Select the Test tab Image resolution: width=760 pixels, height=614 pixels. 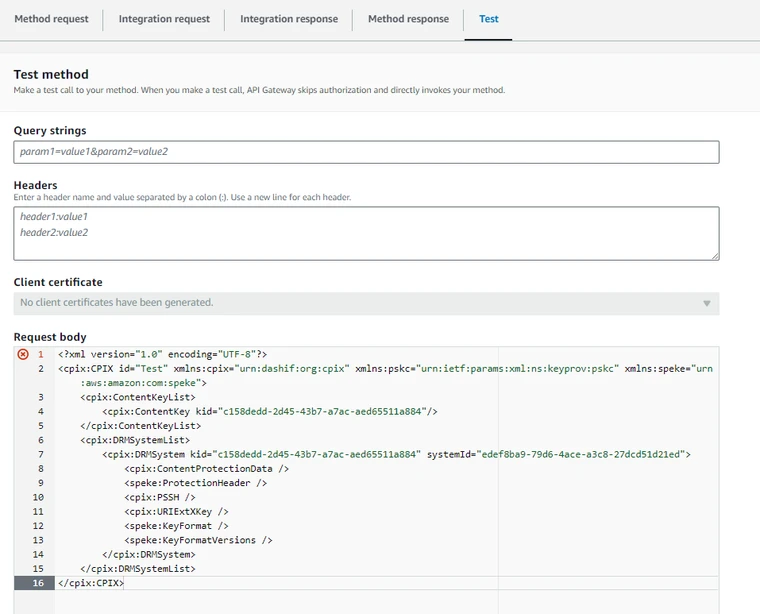488,19
